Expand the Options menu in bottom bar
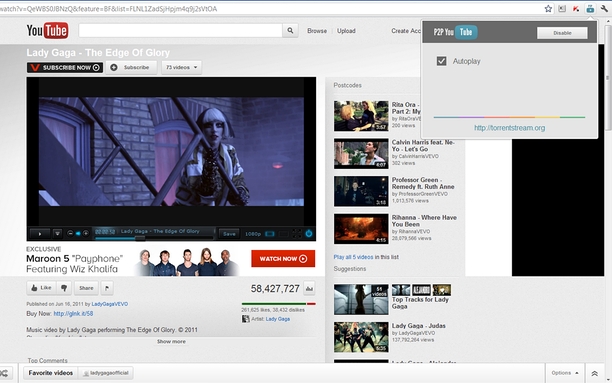612x383 pixels. (565, 373)
